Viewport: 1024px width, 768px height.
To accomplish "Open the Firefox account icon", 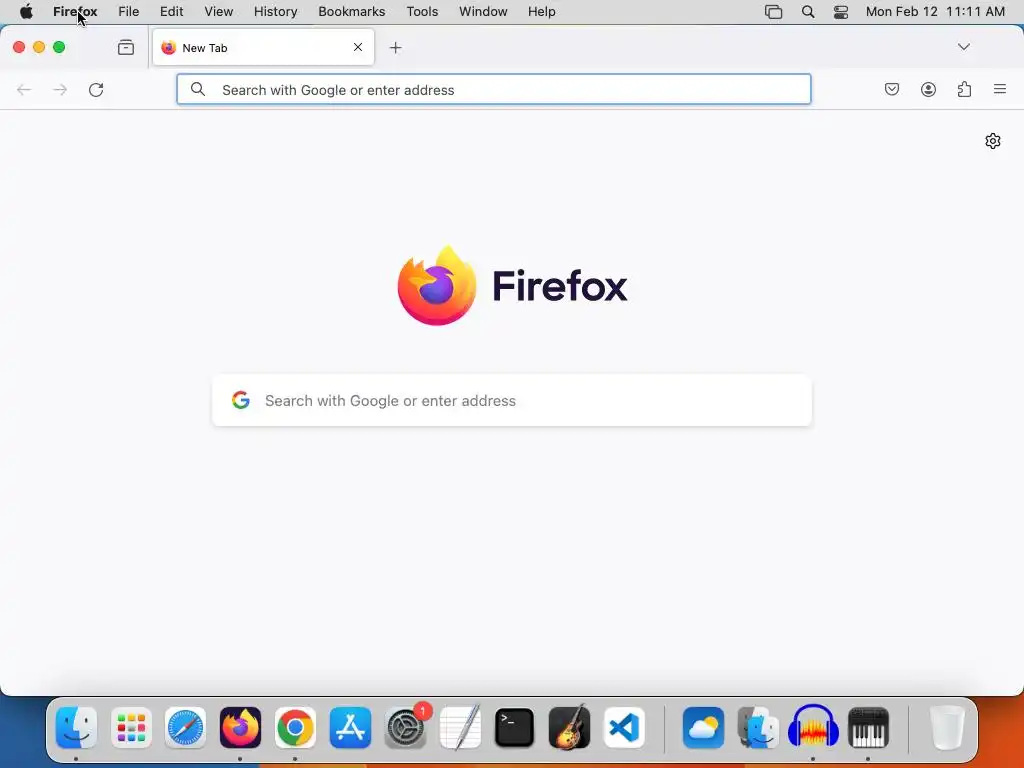I will [928, 89].
